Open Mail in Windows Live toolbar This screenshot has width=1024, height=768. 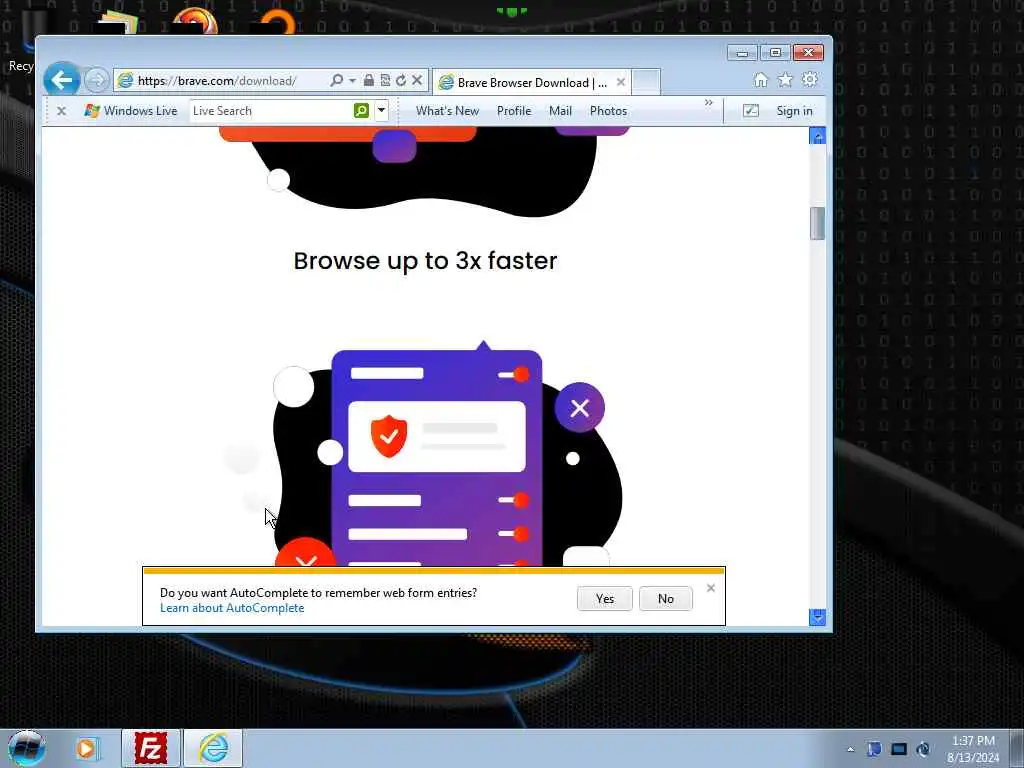click(x=560, y=111)
